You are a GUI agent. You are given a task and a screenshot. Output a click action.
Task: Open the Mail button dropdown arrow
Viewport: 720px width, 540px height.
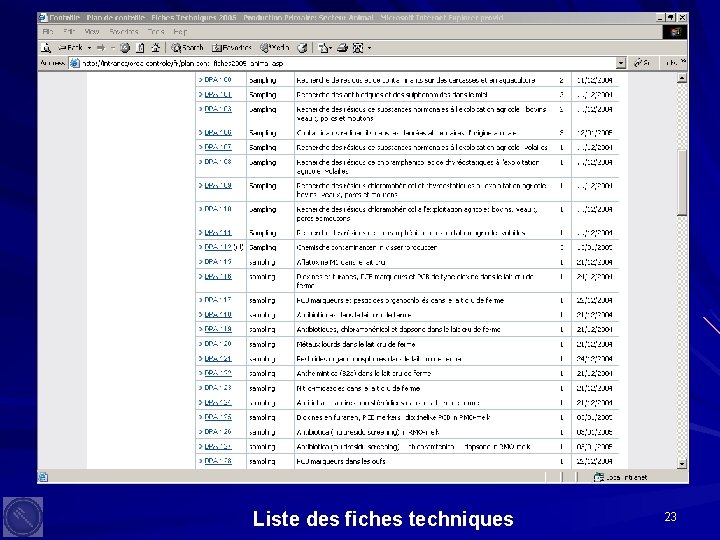point(331,48)
